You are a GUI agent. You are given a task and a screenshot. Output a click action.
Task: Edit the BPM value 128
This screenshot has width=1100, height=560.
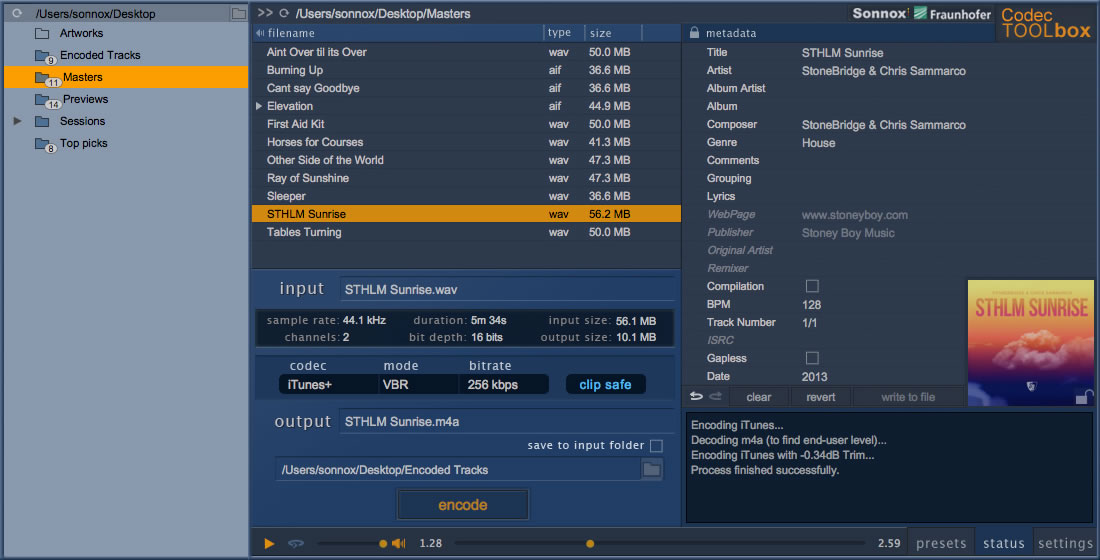click(811, 305)
